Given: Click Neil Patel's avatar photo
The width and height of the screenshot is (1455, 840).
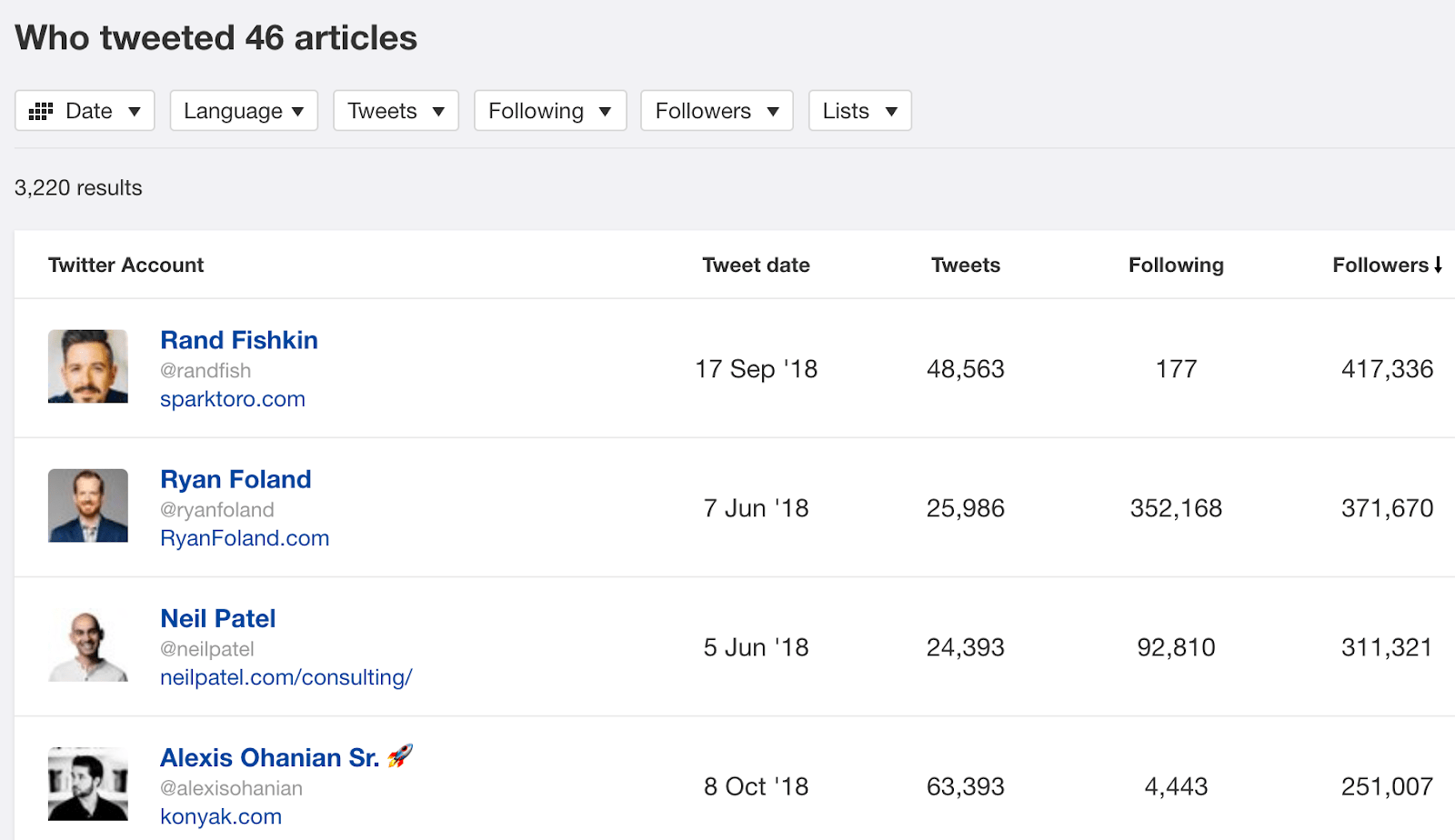Looking at the screenshot, I should [x=88, y=645].
